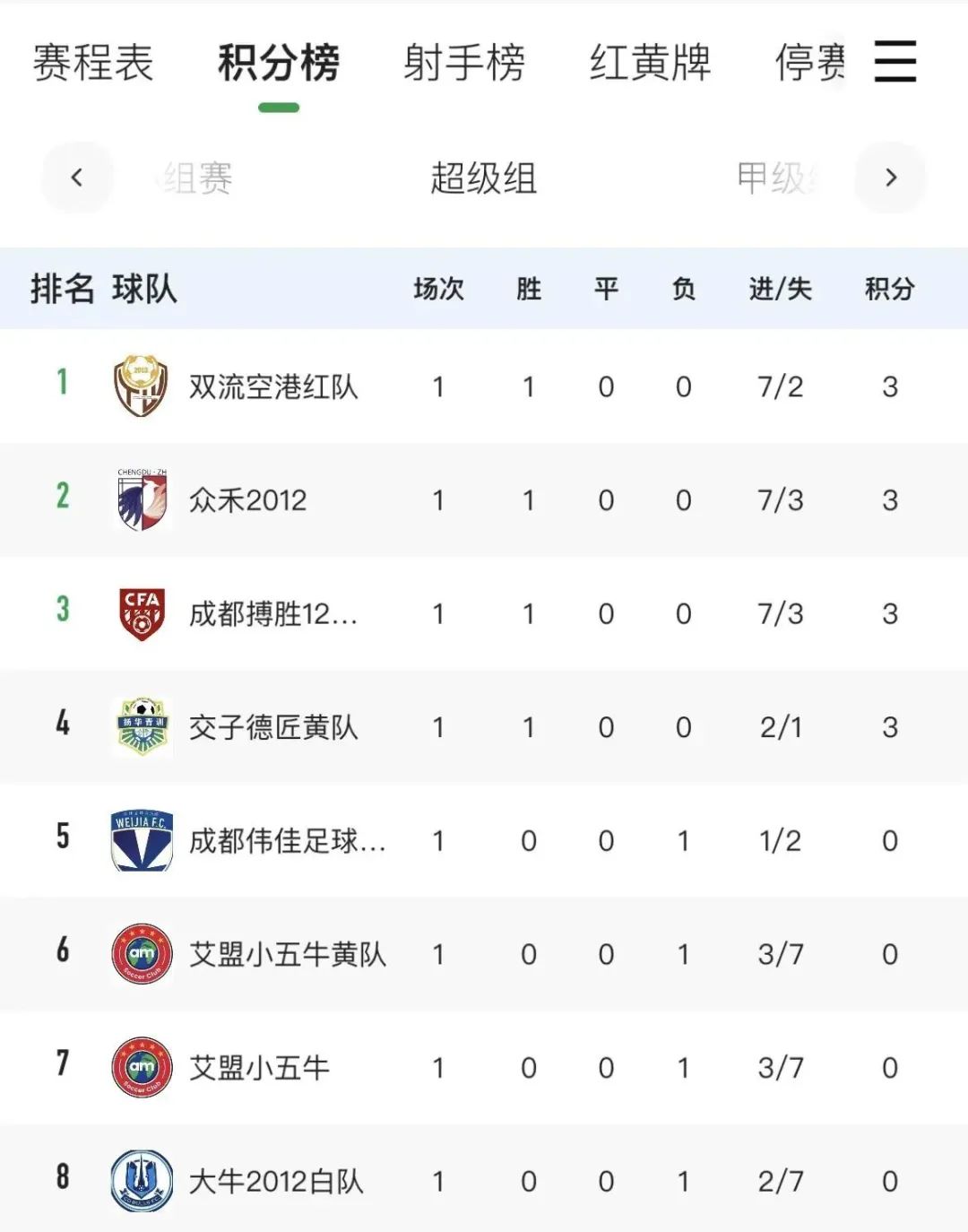Viewport: 968px width, 1232px height.
Task: Tap the 积分 column header
Action: [889, 289]
